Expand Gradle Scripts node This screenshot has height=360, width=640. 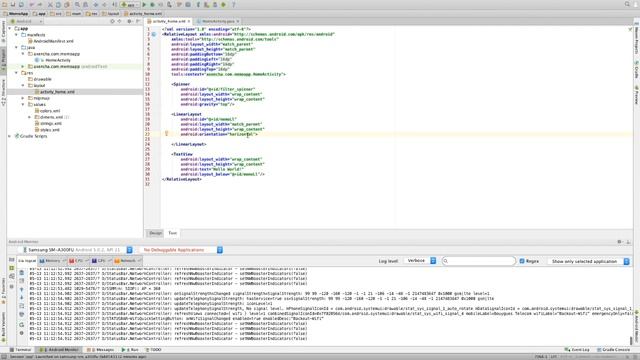click(x=10, y=136)
